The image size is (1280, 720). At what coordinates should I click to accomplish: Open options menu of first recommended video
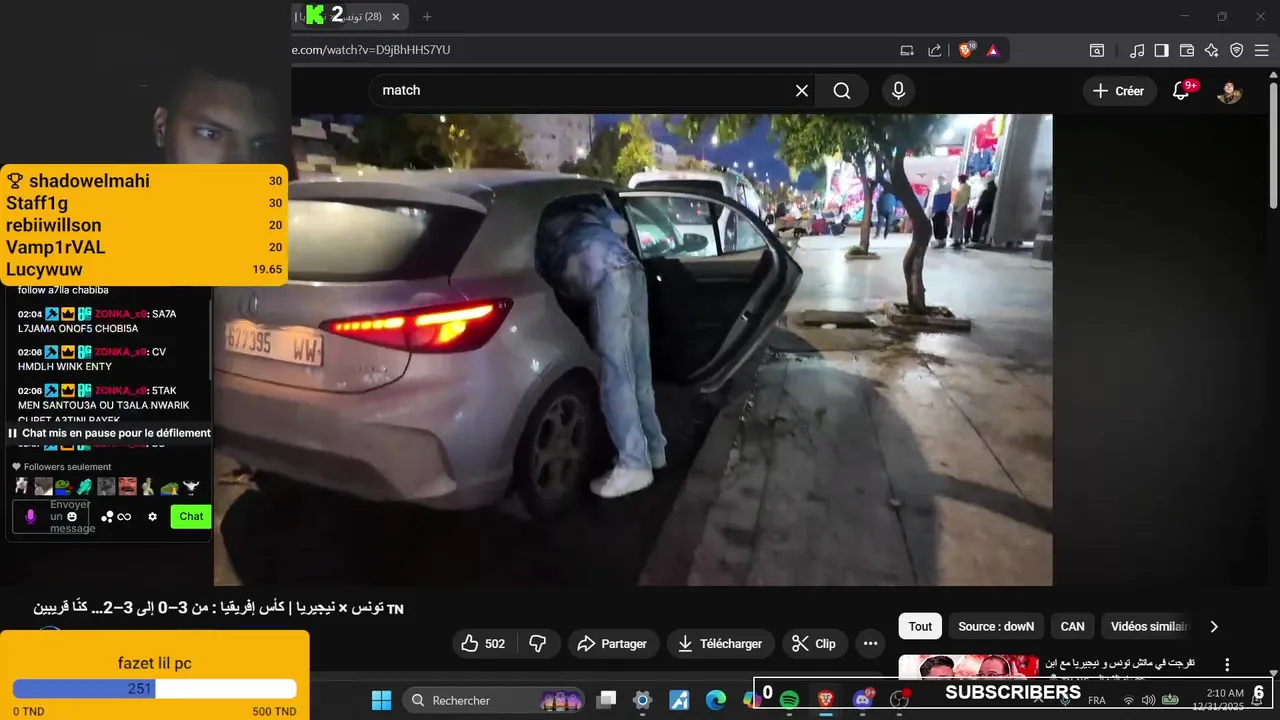tap(1227, 665)
